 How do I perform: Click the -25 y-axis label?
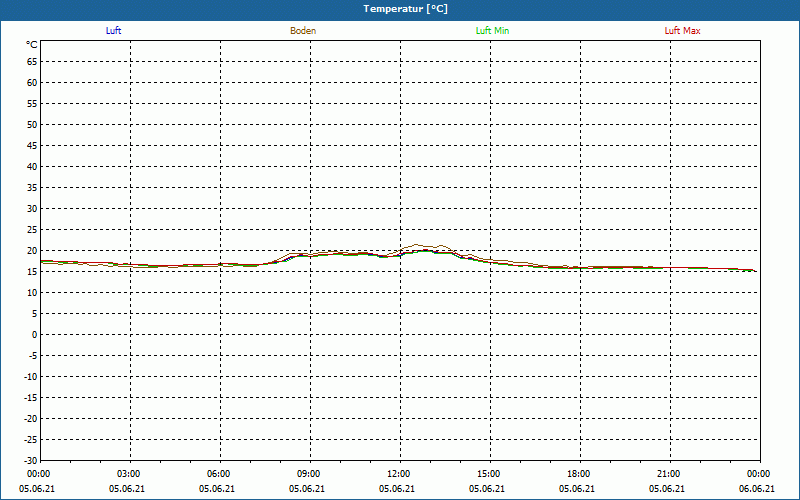point(31,440)
